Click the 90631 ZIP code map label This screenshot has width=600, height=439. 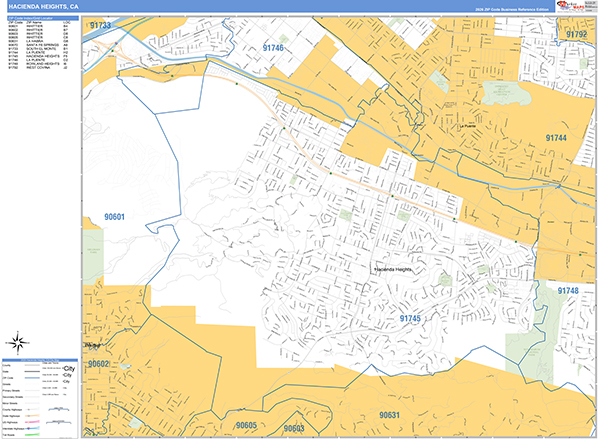[388, 414]
